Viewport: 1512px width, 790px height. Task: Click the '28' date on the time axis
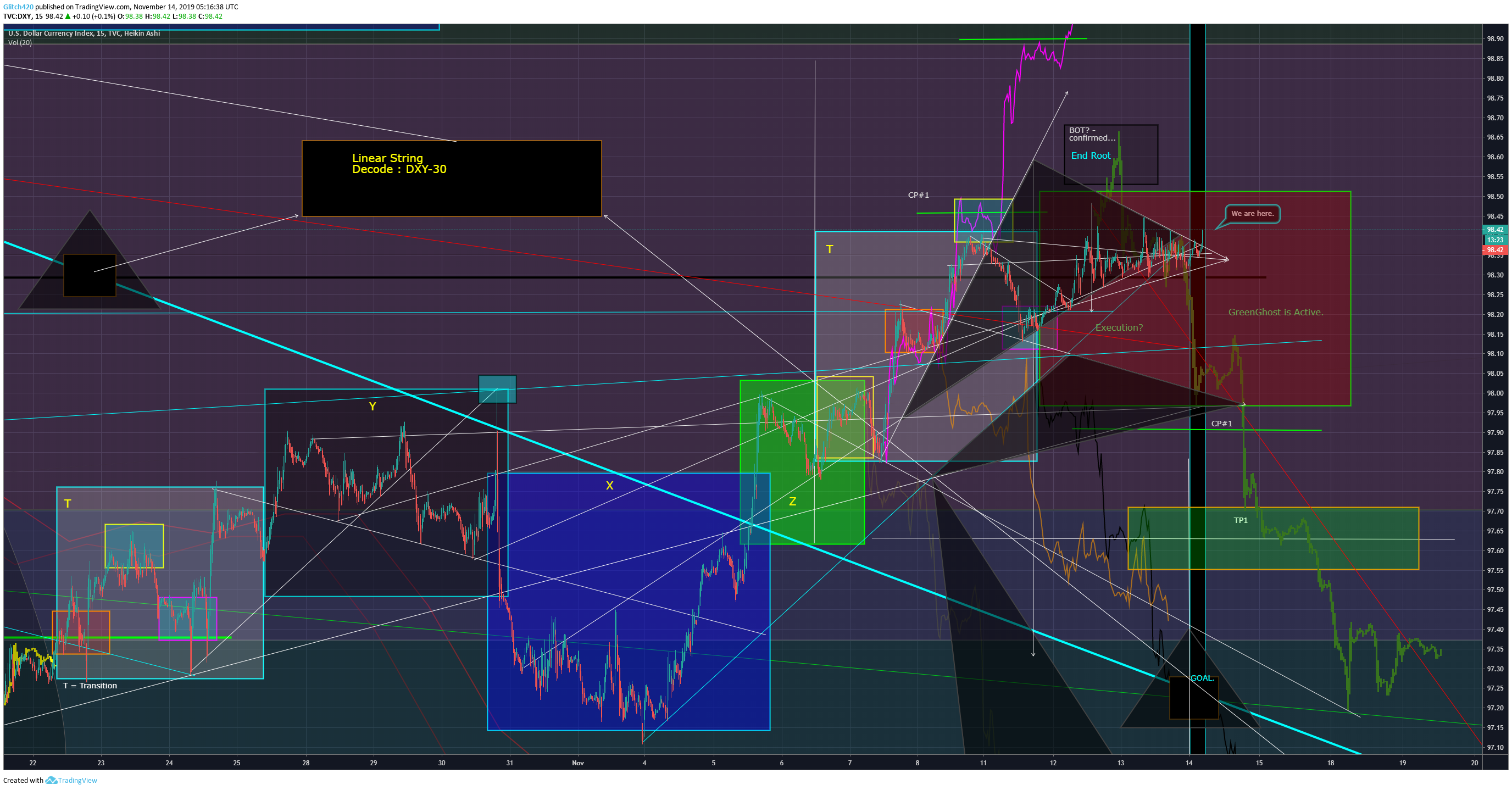click(306, 763)
